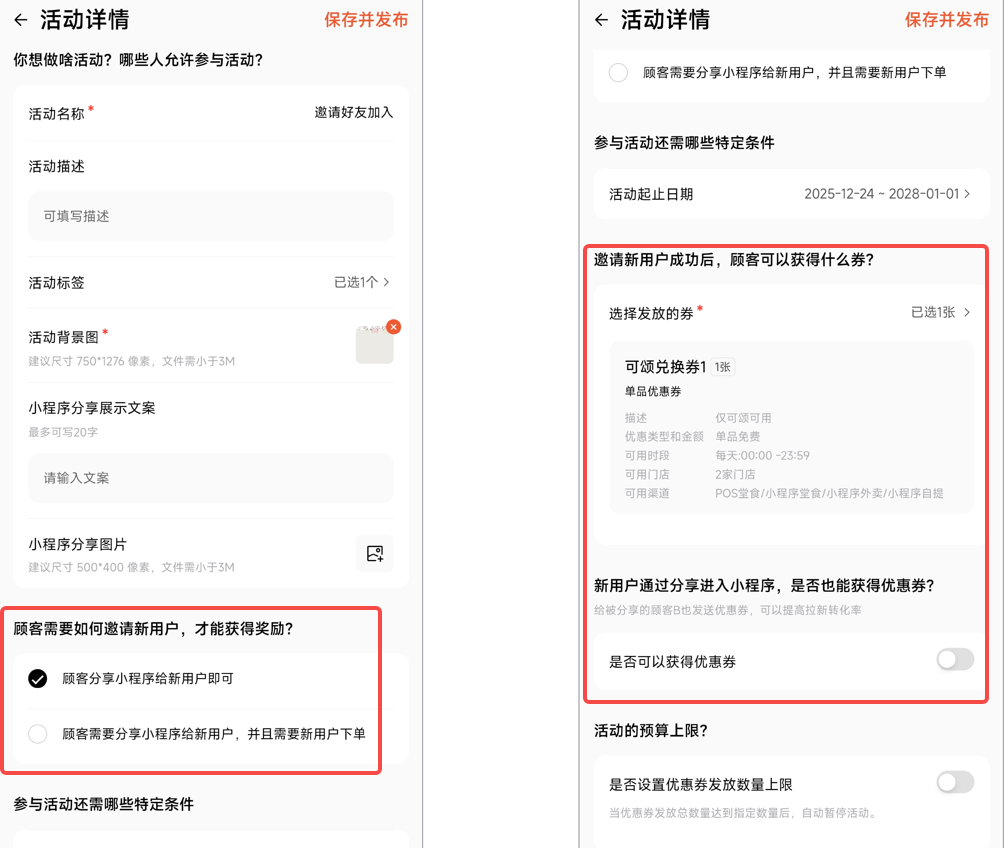Screen dimensions: 1005x848
Task: Tap back arrow on left screen
Action: tap(20, 20)
